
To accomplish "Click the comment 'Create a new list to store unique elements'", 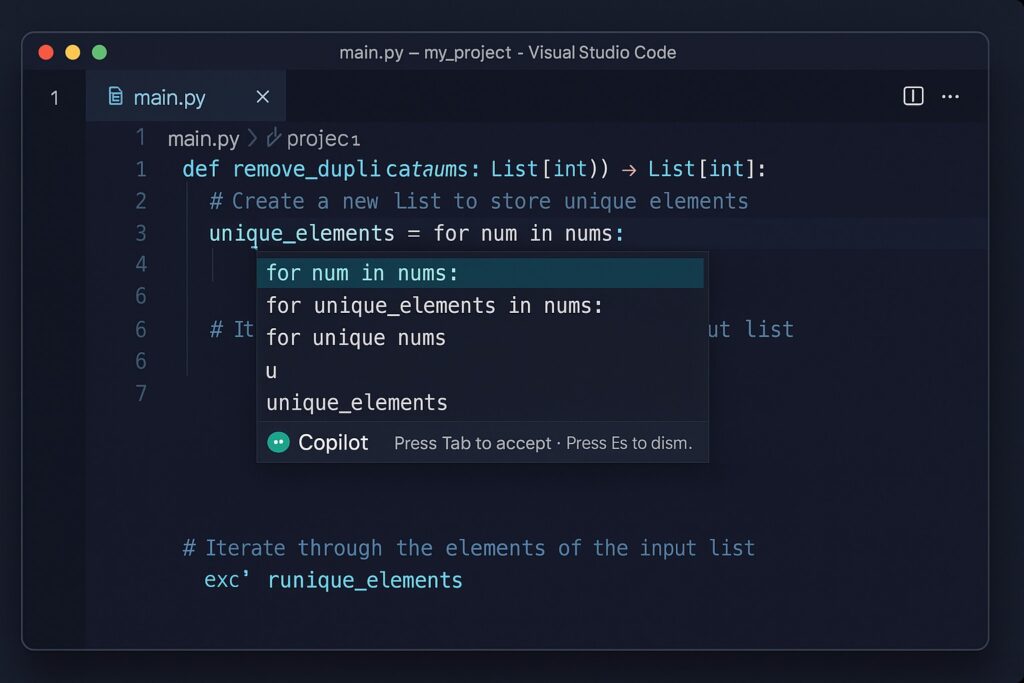I will (x=479, y=201).
